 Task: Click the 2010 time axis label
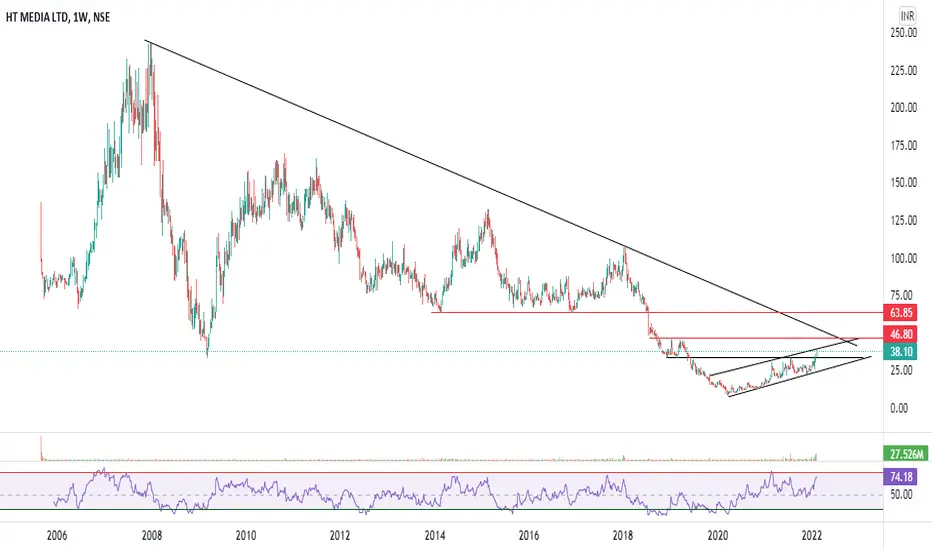[245, 536]
